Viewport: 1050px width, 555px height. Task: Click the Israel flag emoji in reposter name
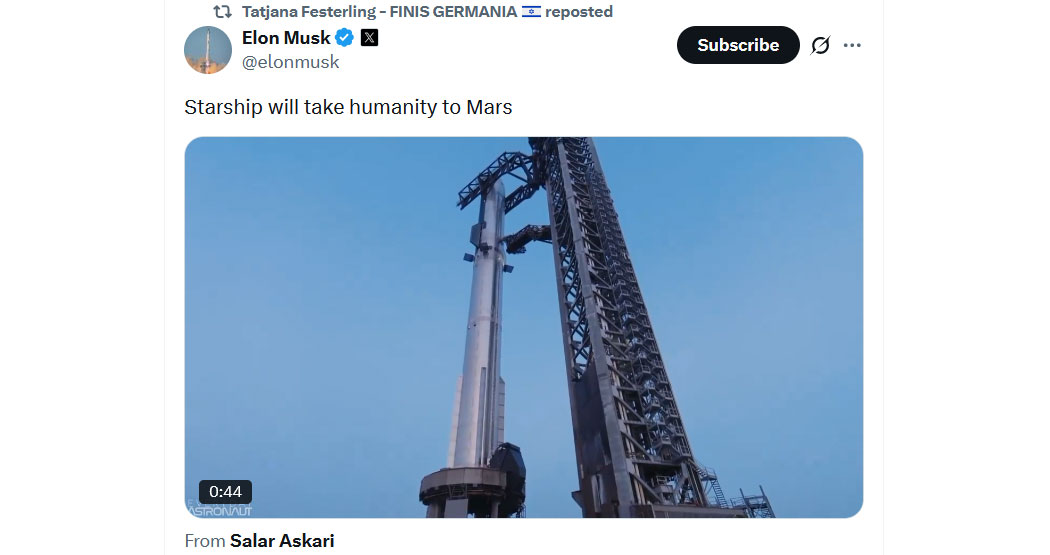click(x=531, y=12)
